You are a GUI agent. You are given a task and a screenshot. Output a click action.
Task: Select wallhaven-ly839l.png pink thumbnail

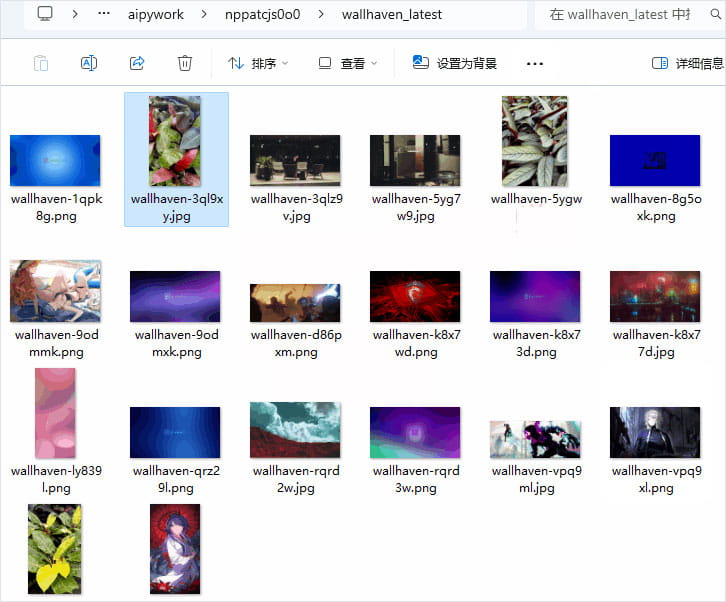pyautogui.click(x=55, y=413)
